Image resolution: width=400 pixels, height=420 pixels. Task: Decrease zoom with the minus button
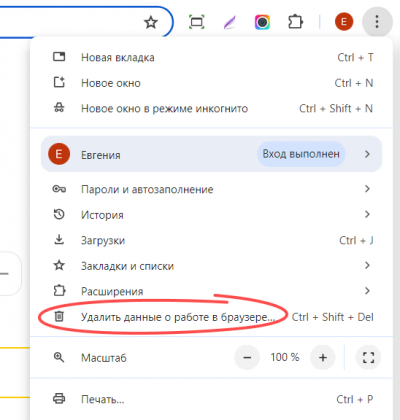pyautogui.click(x=247, y=358)
